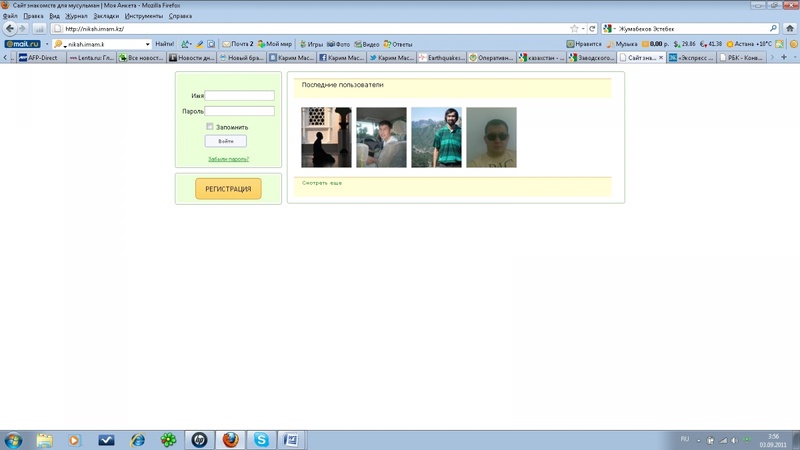Launch Skype from the Windows taskbar
The image size is (800, 450).
[261, 440]
